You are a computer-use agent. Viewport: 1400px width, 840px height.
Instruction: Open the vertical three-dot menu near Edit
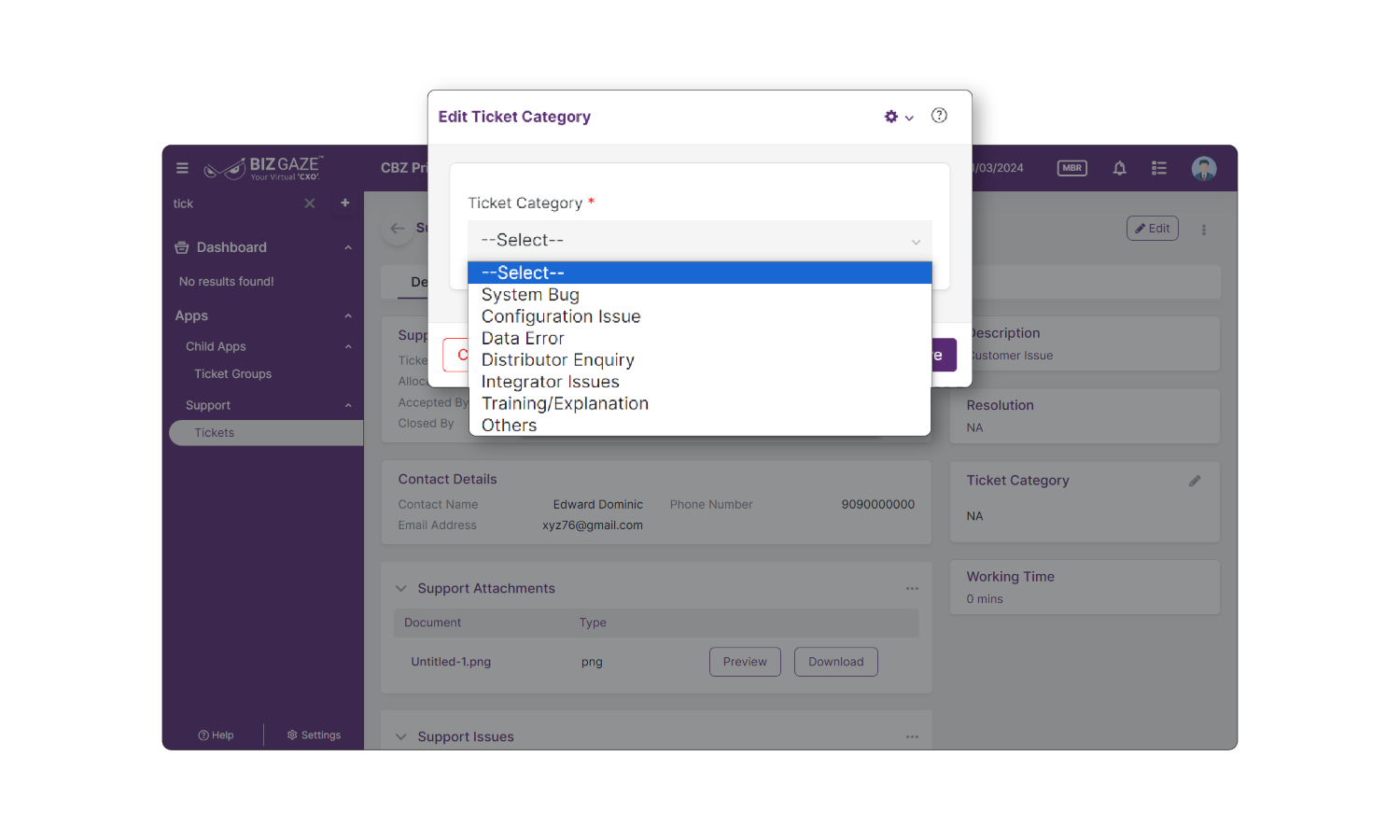pos(1204,230)
